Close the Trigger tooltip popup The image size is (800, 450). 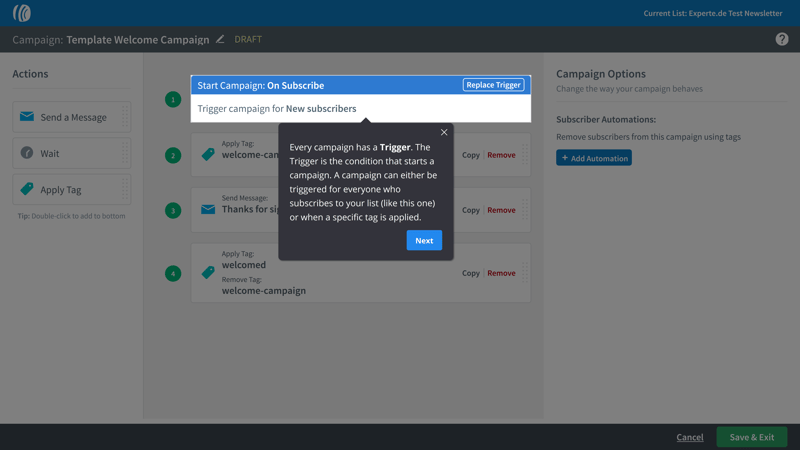[444, 132]
